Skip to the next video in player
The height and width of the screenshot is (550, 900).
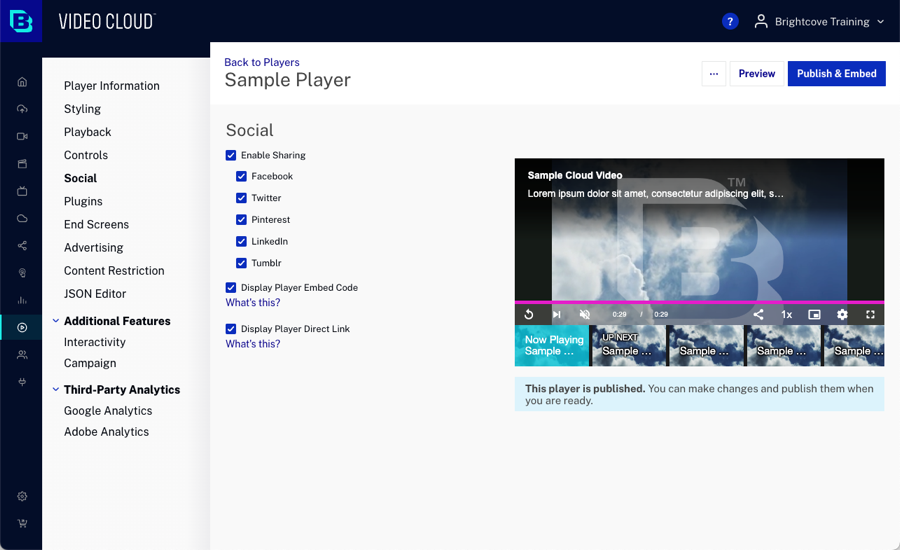[x=557, y=314]
